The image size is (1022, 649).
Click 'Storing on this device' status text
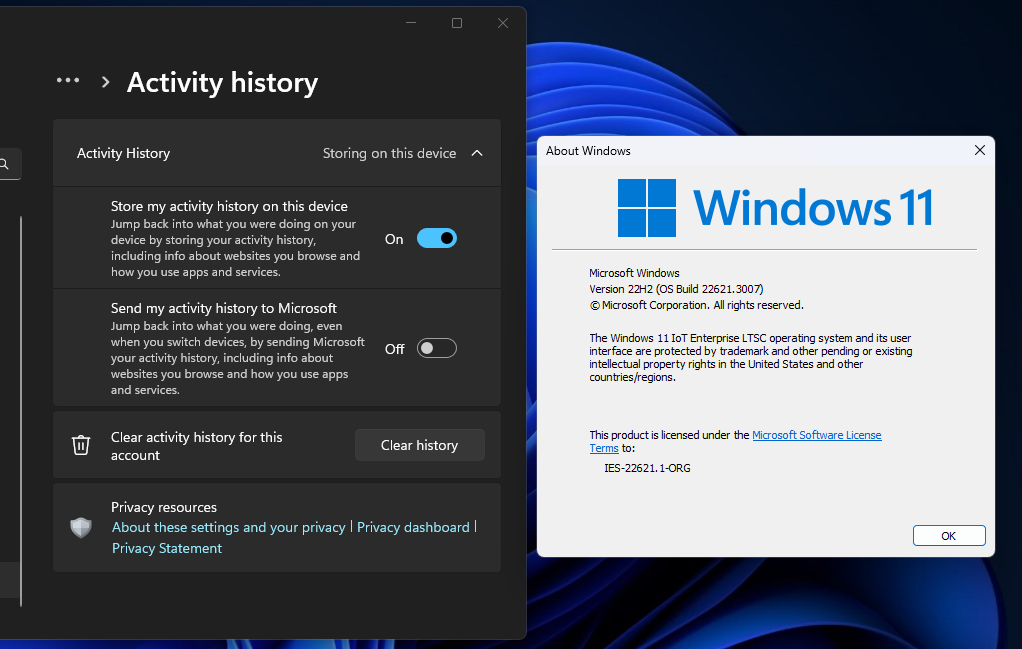tap(389, 153)
